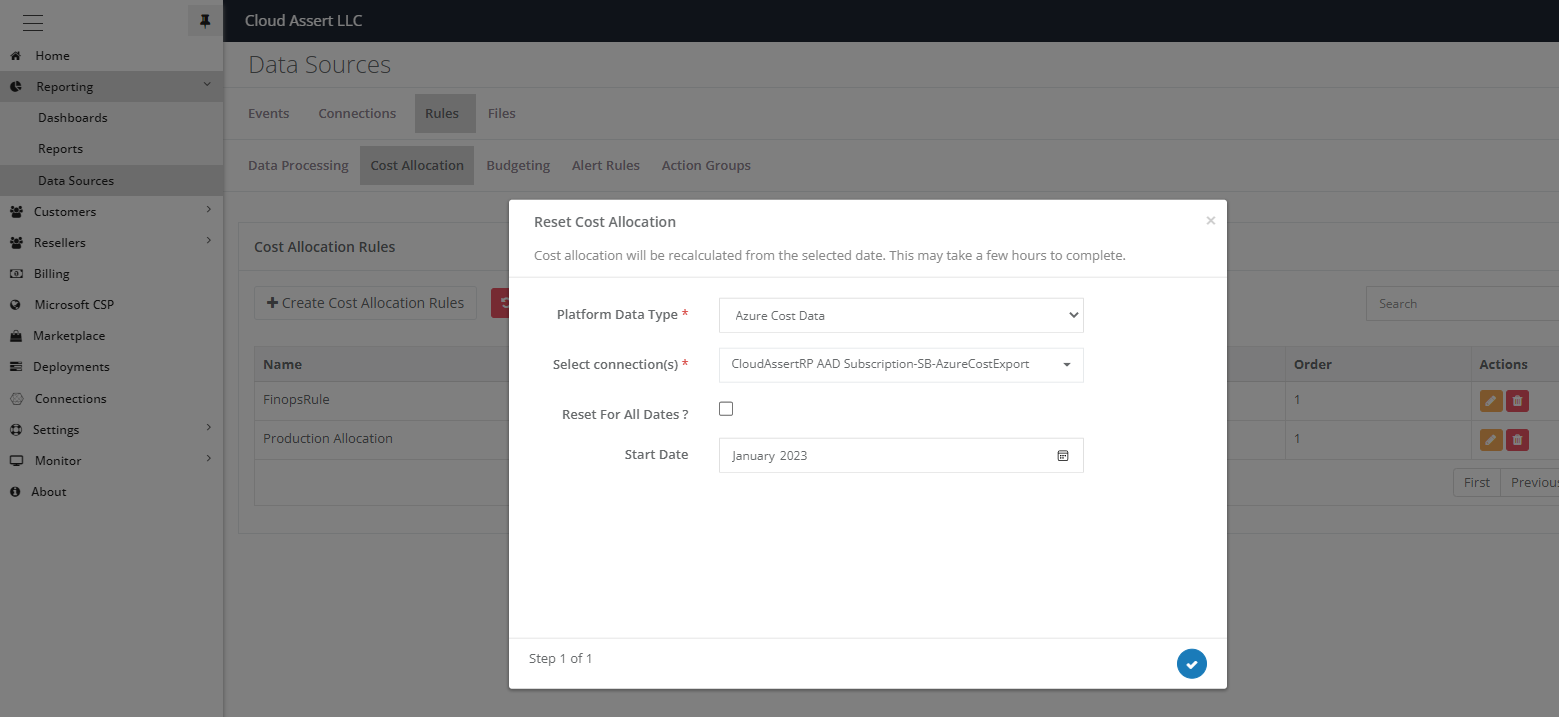
Task: Open Select connection(s) dropdown
Action: 900,365
